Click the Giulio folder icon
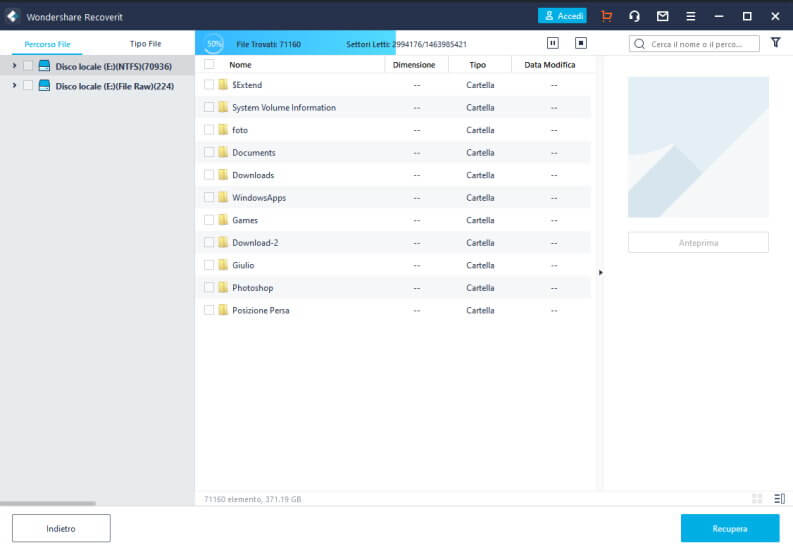Screen dimensions: 793x550 tap(223, 265)
